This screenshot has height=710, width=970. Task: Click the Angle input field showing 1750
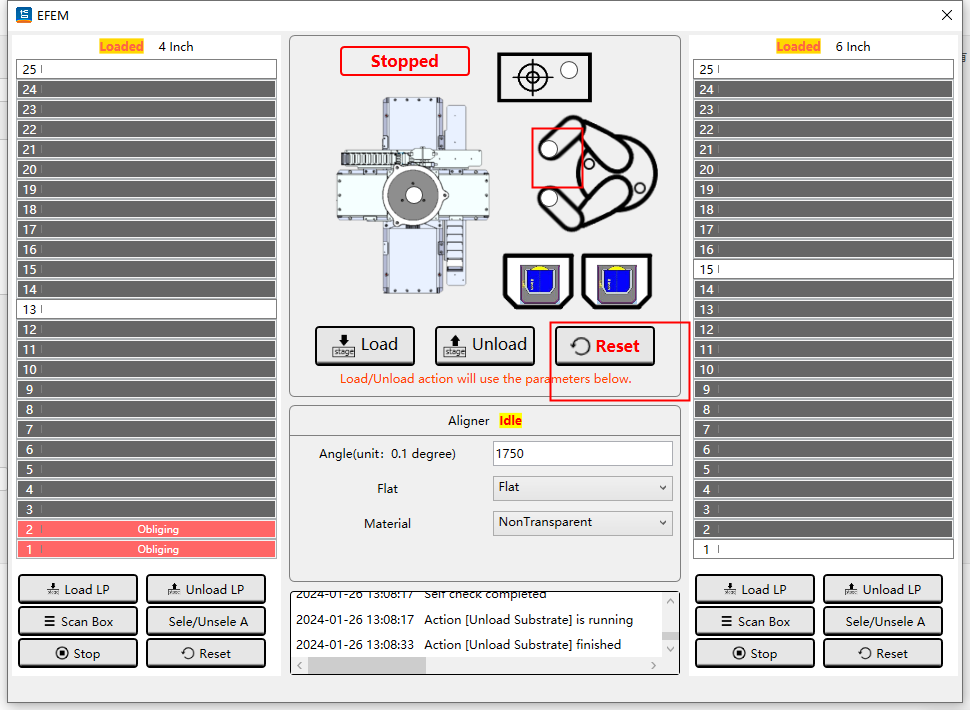click(x=583, y=454)
